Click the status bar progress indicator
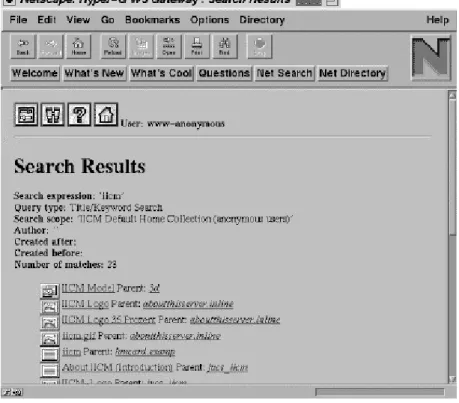 pyautogui.click(x=379, y=392)
